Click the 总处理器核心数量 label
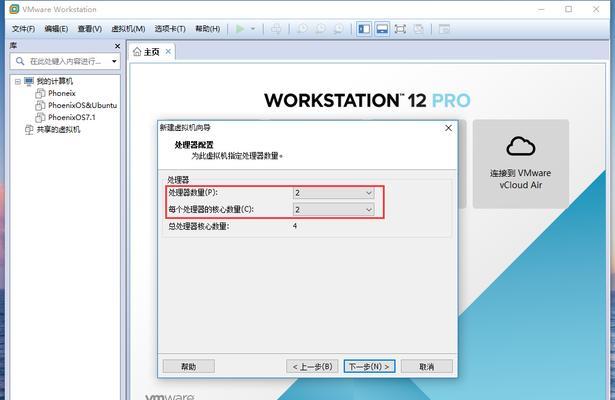 click(199, 226)
